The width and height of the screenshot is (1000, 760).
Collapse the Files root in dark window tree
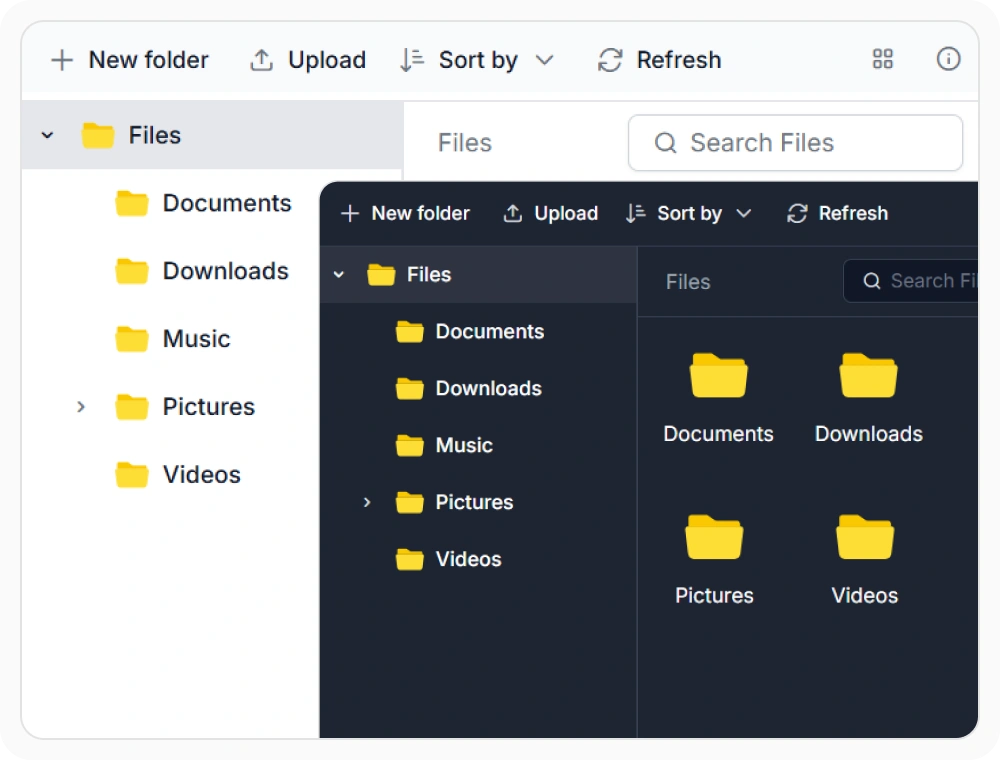(x=339, y=275)
